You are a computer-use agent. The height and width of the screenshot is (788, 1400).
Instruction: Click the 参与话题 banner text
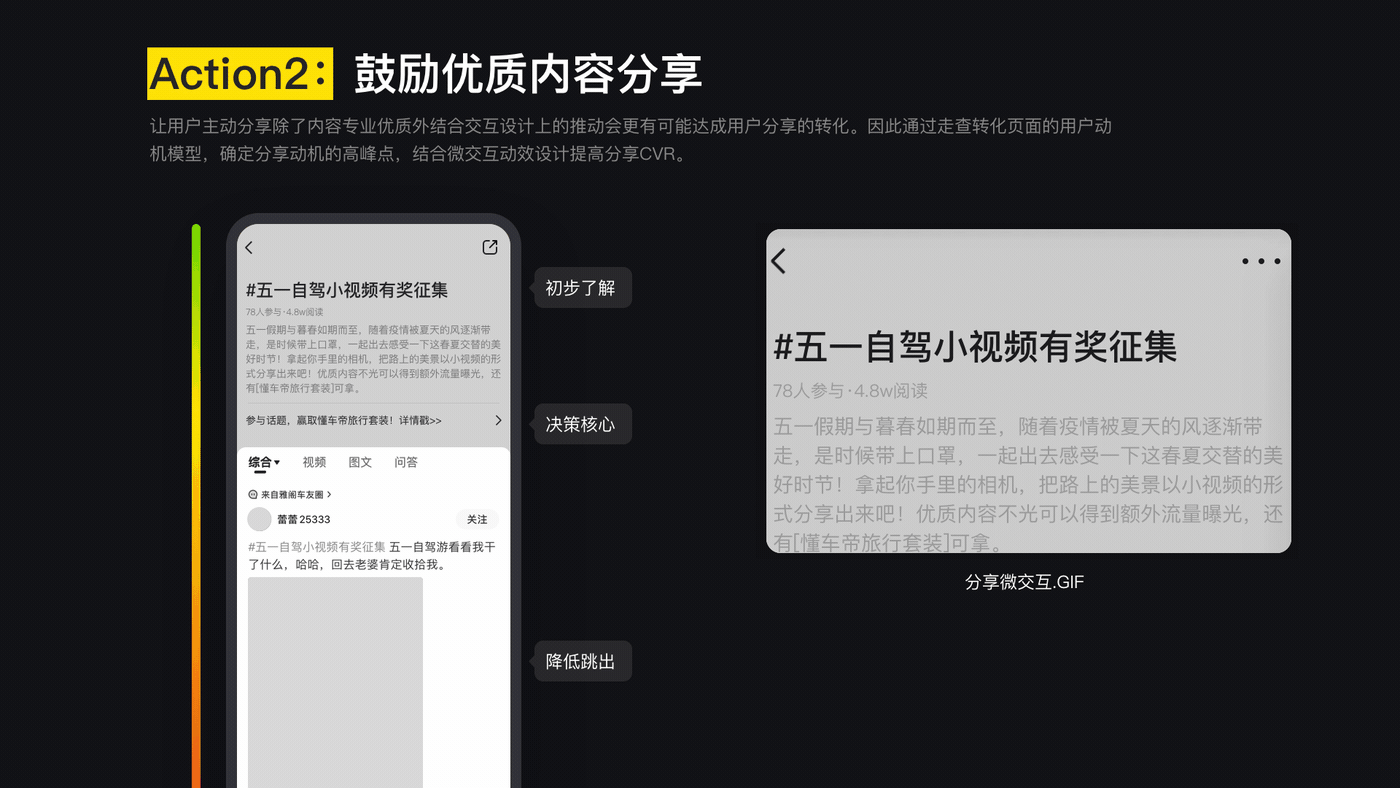click(x=344, y=421)
